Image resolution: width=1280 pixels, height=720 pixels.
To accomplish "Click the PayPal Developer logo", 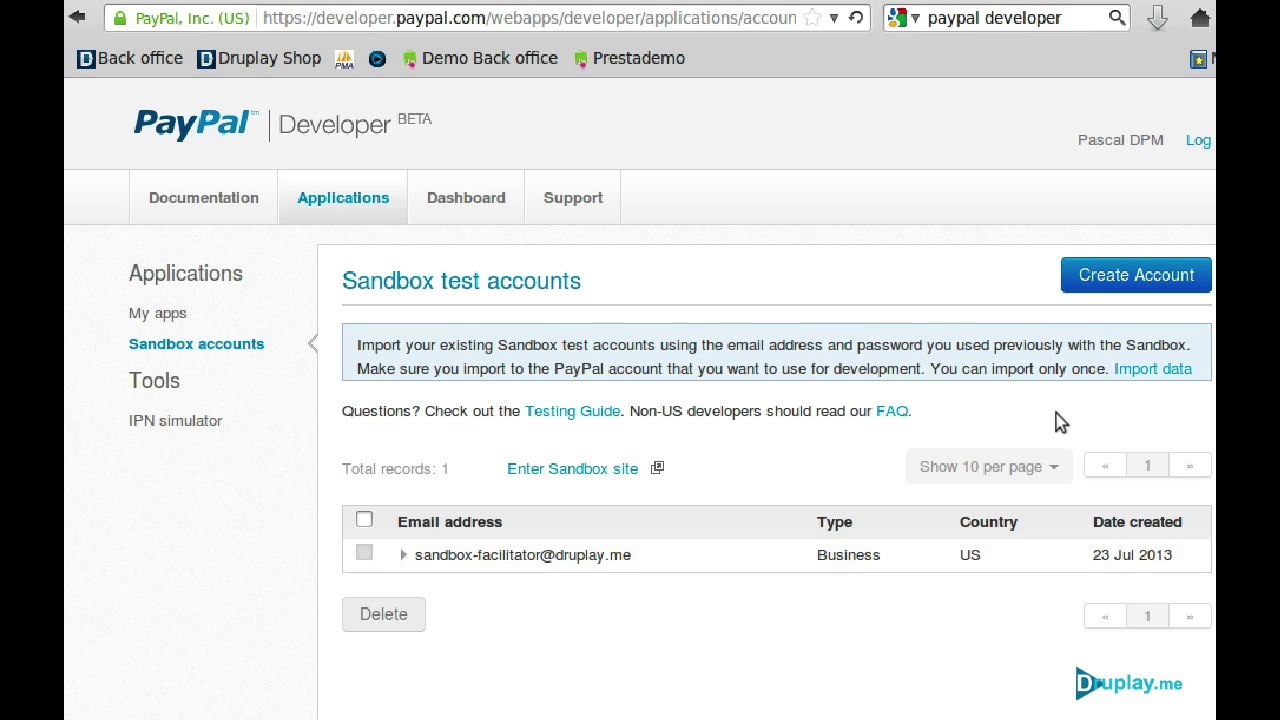I will [283, 124].
